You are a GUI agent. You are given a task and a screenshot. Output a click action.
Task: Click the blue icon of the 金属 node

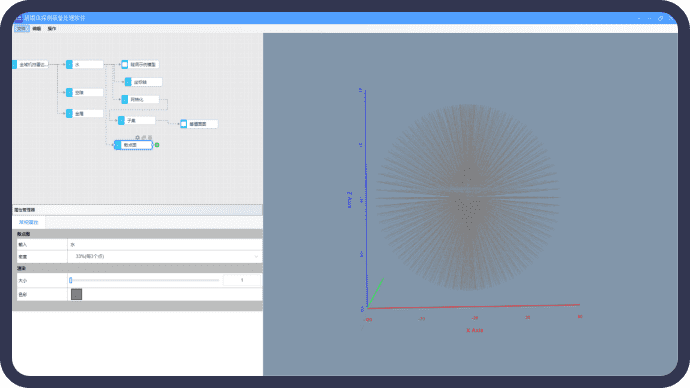(69, 113)
